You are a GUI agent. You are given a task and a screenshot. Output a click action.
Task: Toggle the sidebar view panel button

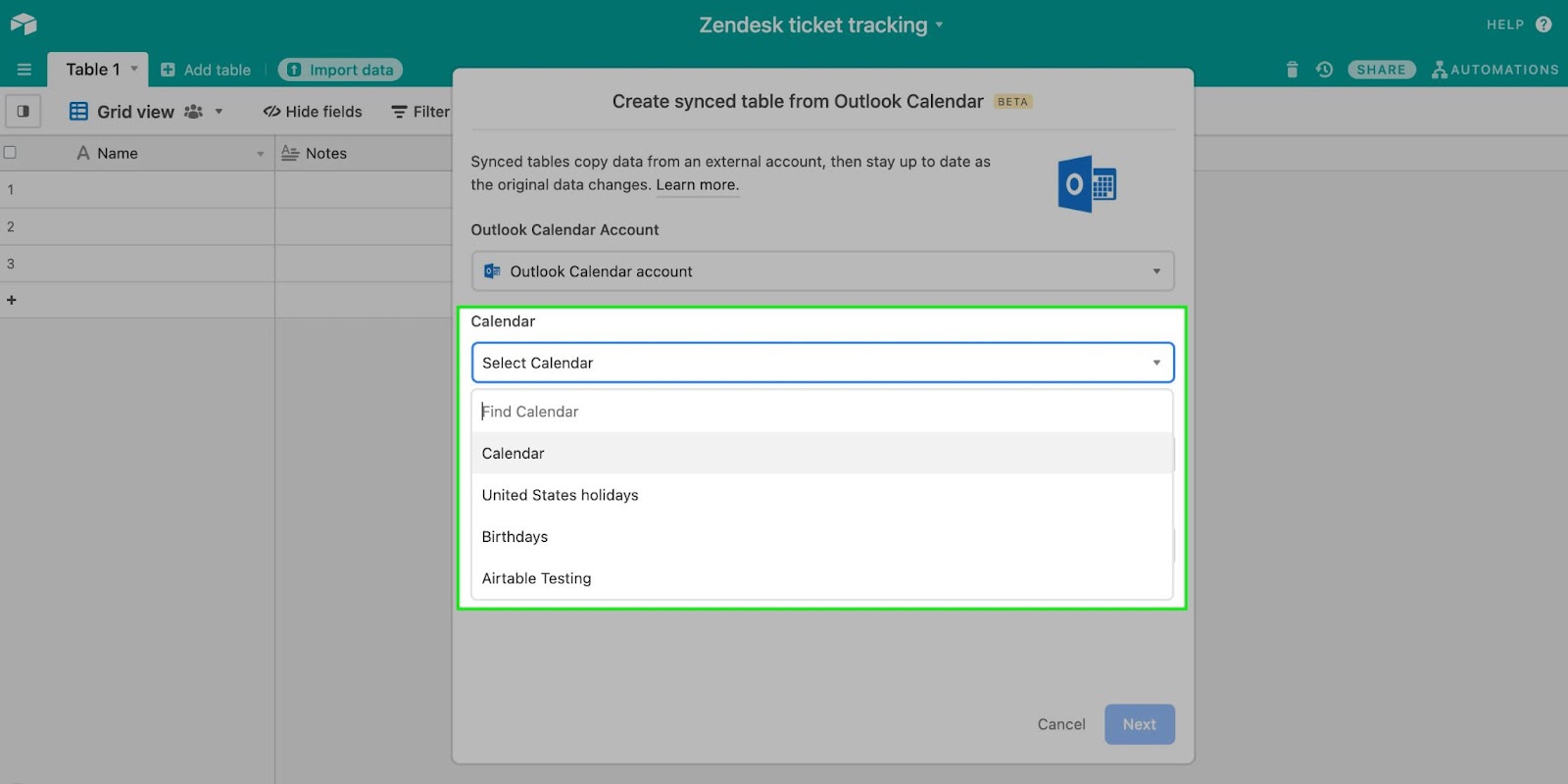[23, 111]
